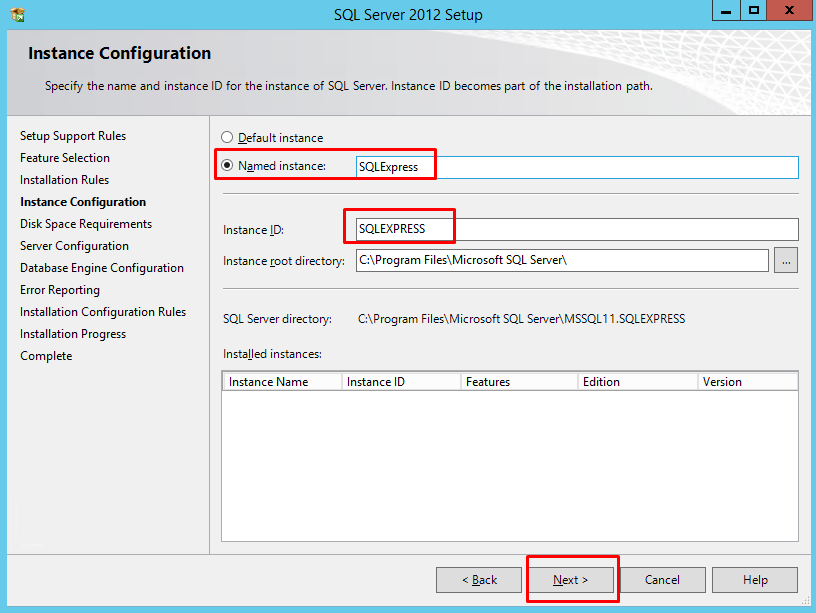816x613 pixels.
Task: Click the Next > button
Action: pyautogui.click(x=570, y=580)
